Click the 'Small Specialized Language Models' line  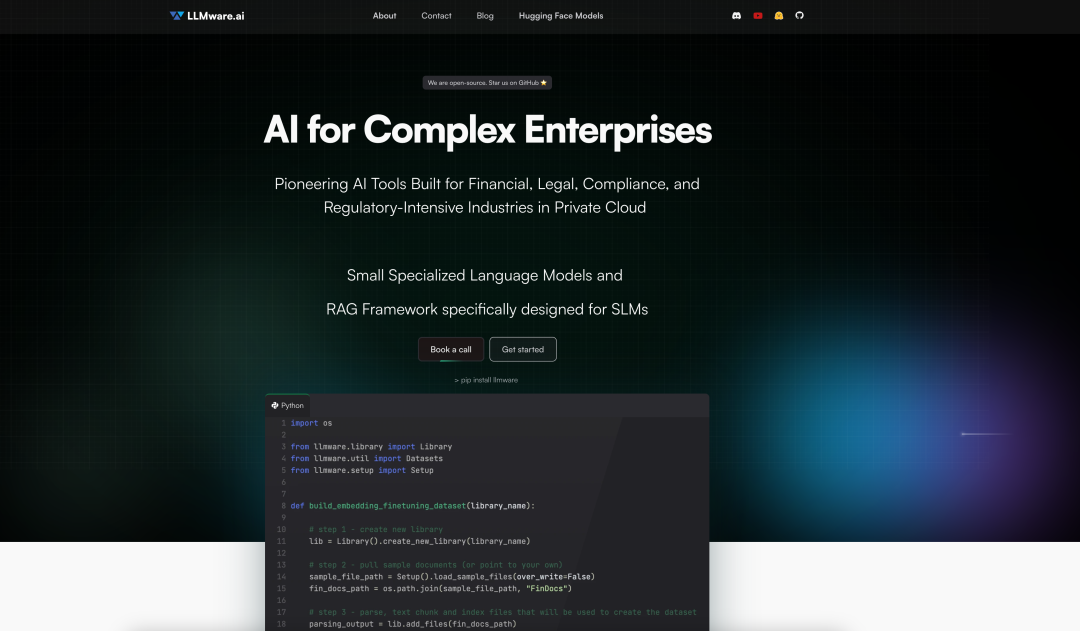point(485,275)
